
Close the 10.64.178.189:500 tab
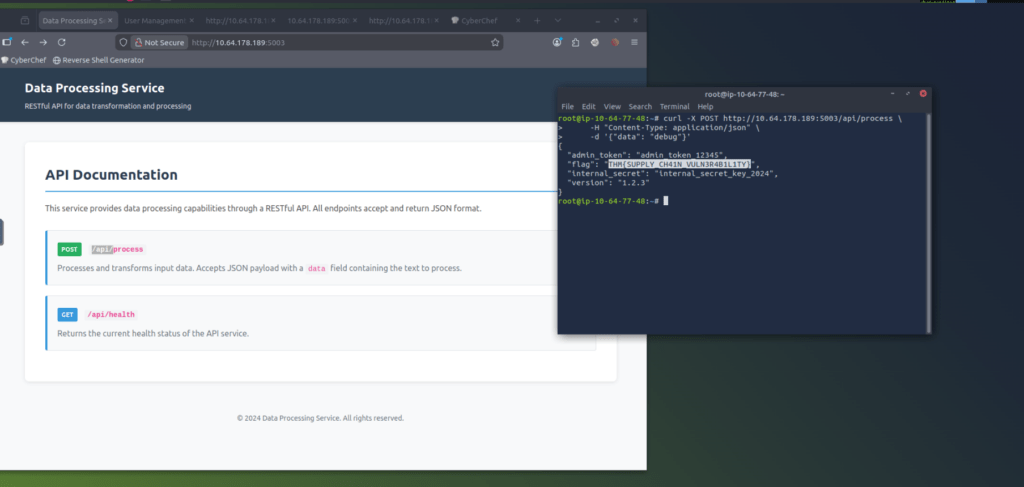click(355, 21)
